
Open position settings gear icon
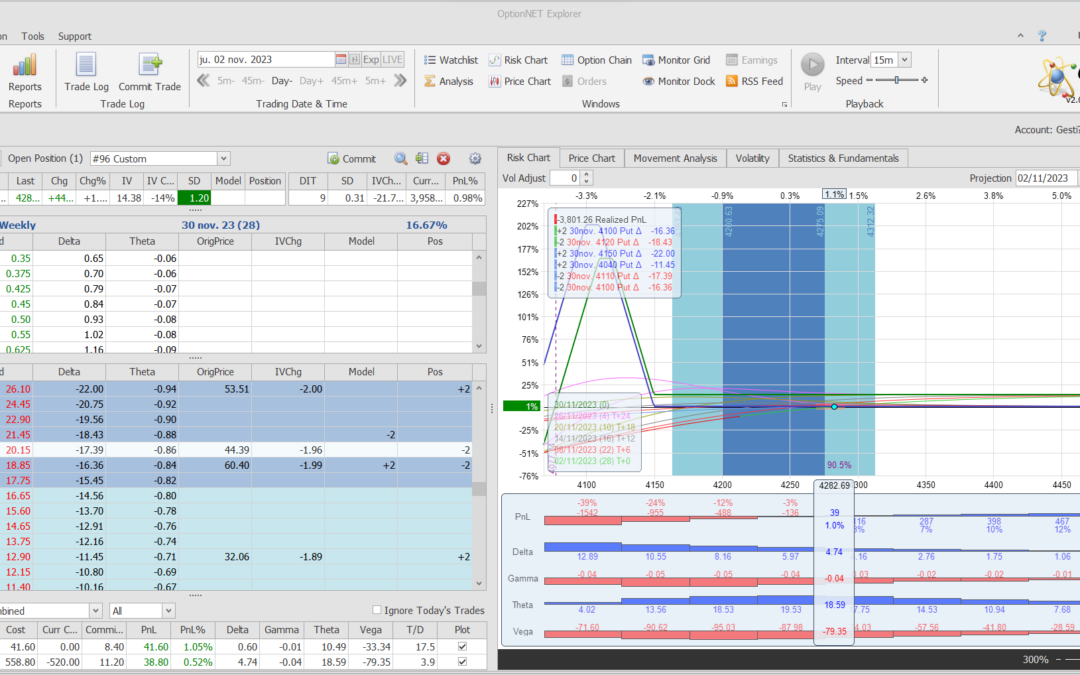[475, 158]
